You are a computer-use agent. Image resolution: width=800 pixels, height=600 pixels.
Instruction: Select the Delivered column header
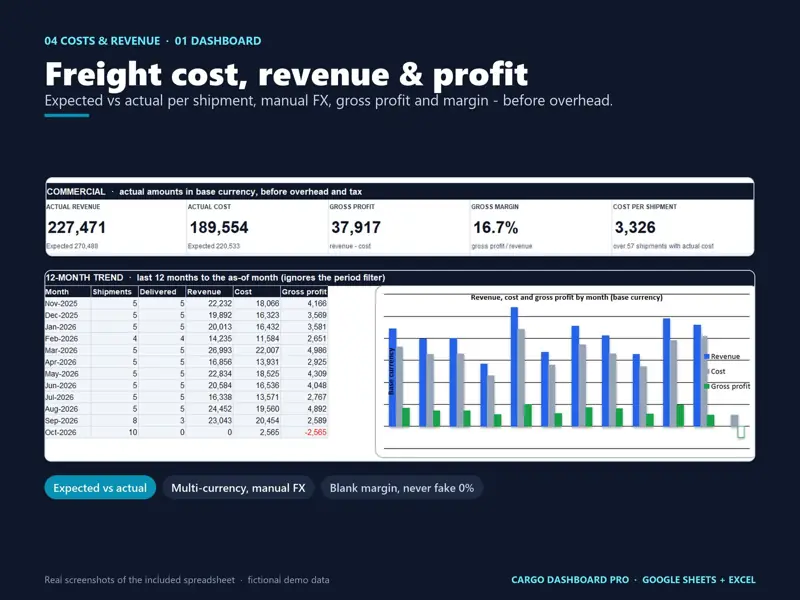(162, 292)
